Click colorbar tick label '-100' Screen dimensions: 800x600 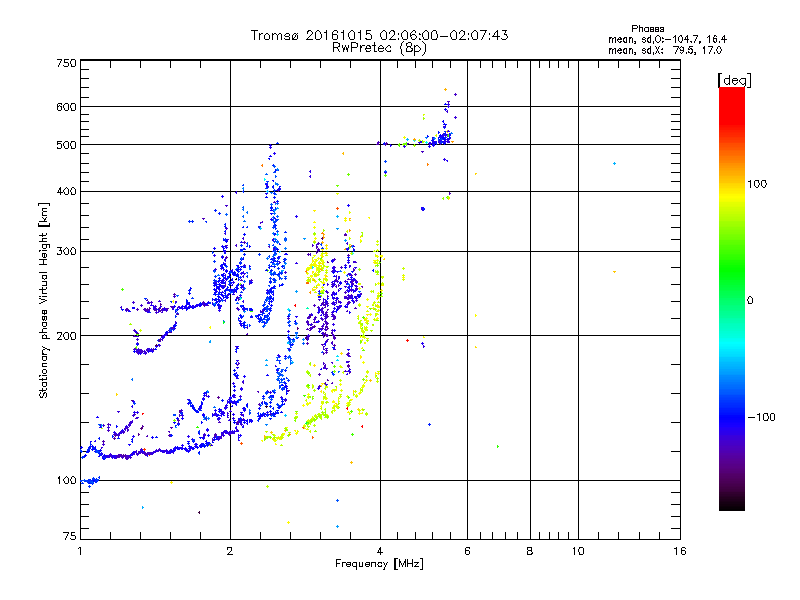click(x=761, y=417)
